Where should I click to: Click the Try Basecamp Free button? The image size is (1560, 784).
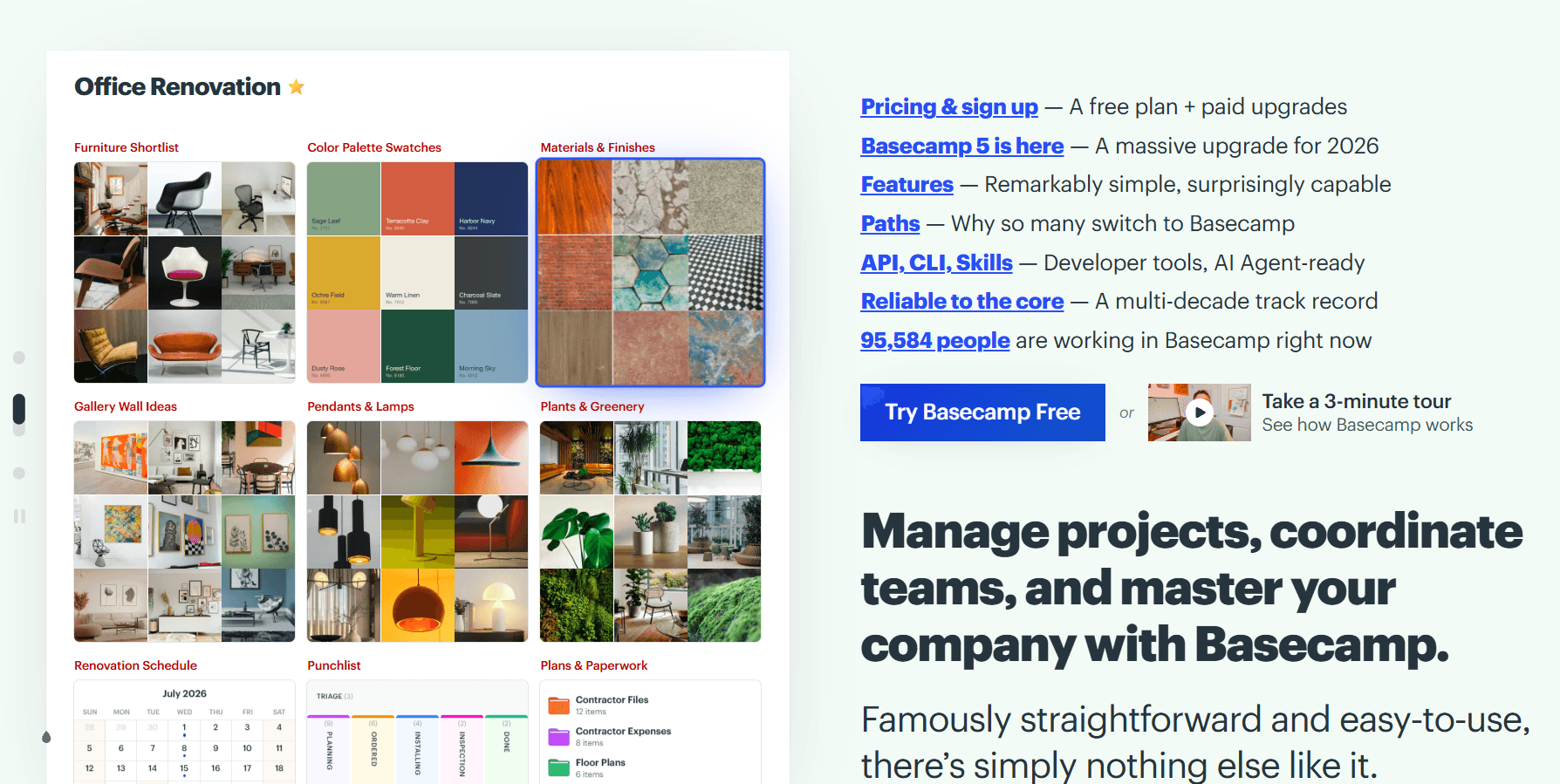click(x=982, y=412)
